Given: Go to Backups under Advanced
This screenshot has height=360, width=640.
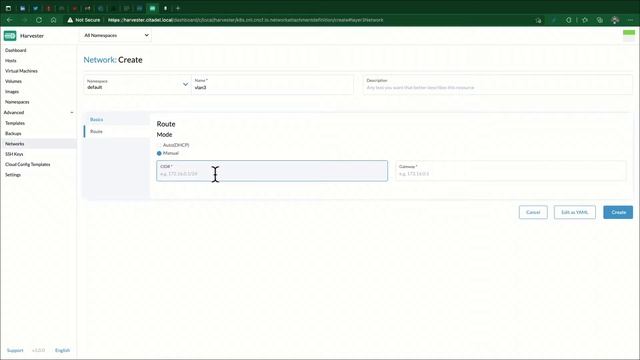Looking at the screenshot, I should [x=13, y=133].
